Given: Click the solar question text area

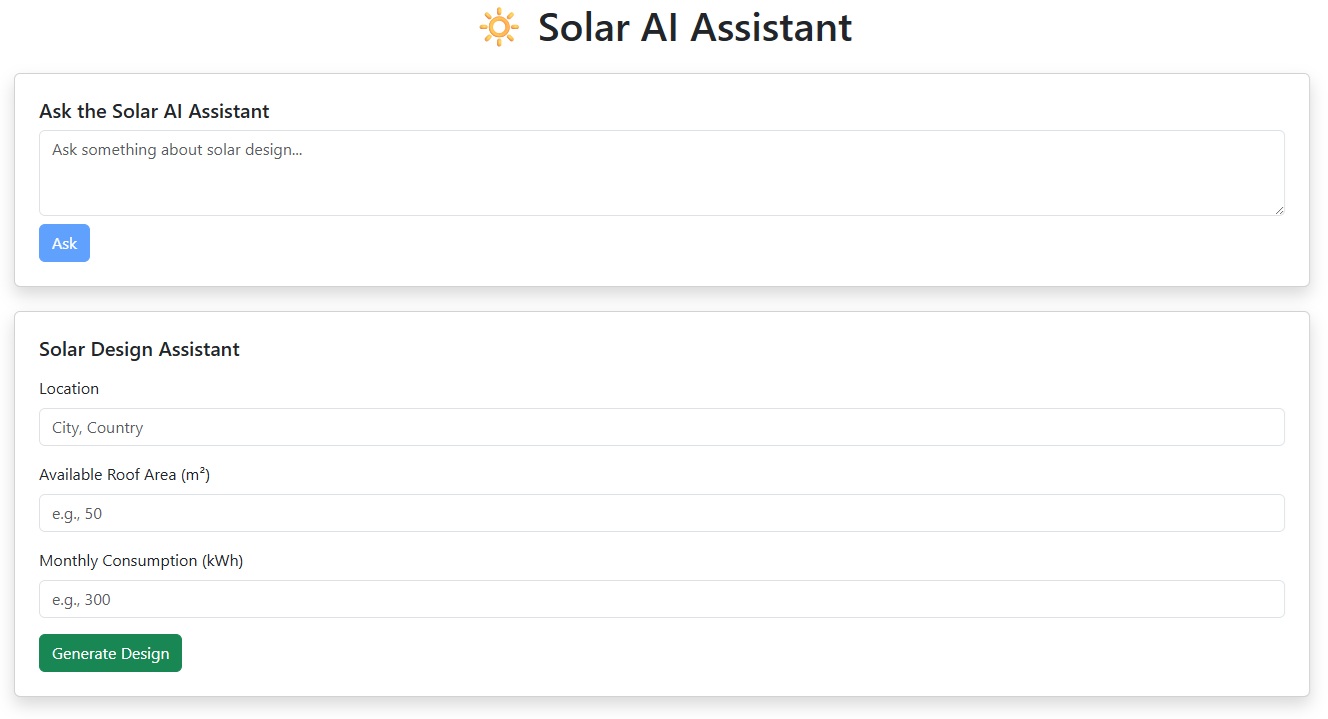Looking at the screenshot, I should pos(660,172).
